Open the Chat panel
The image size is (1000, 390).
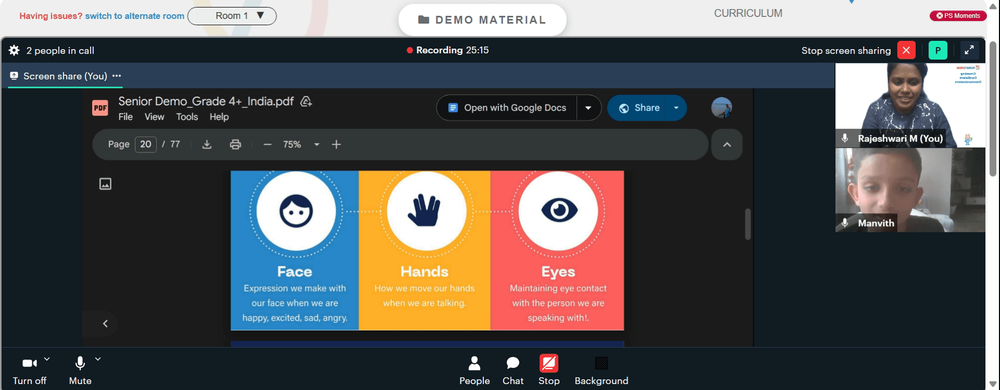513,371
